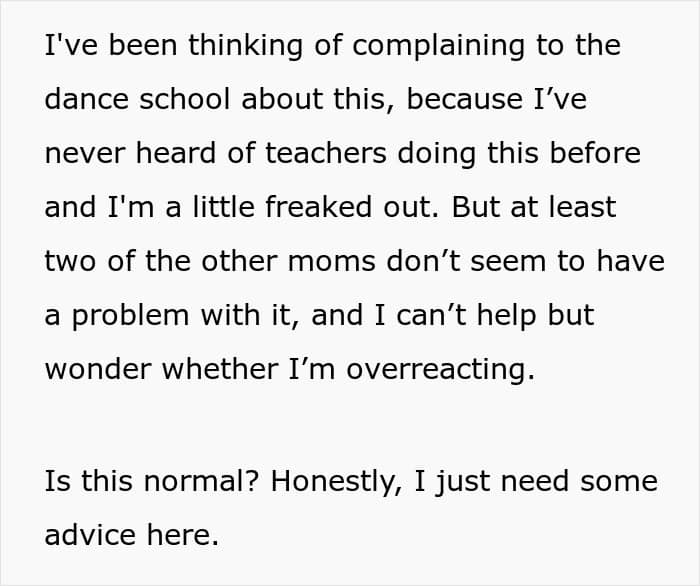This screenshot has height=586, width=700.
Task: Click the question "Is this normal?"
Action: [152, 481]
